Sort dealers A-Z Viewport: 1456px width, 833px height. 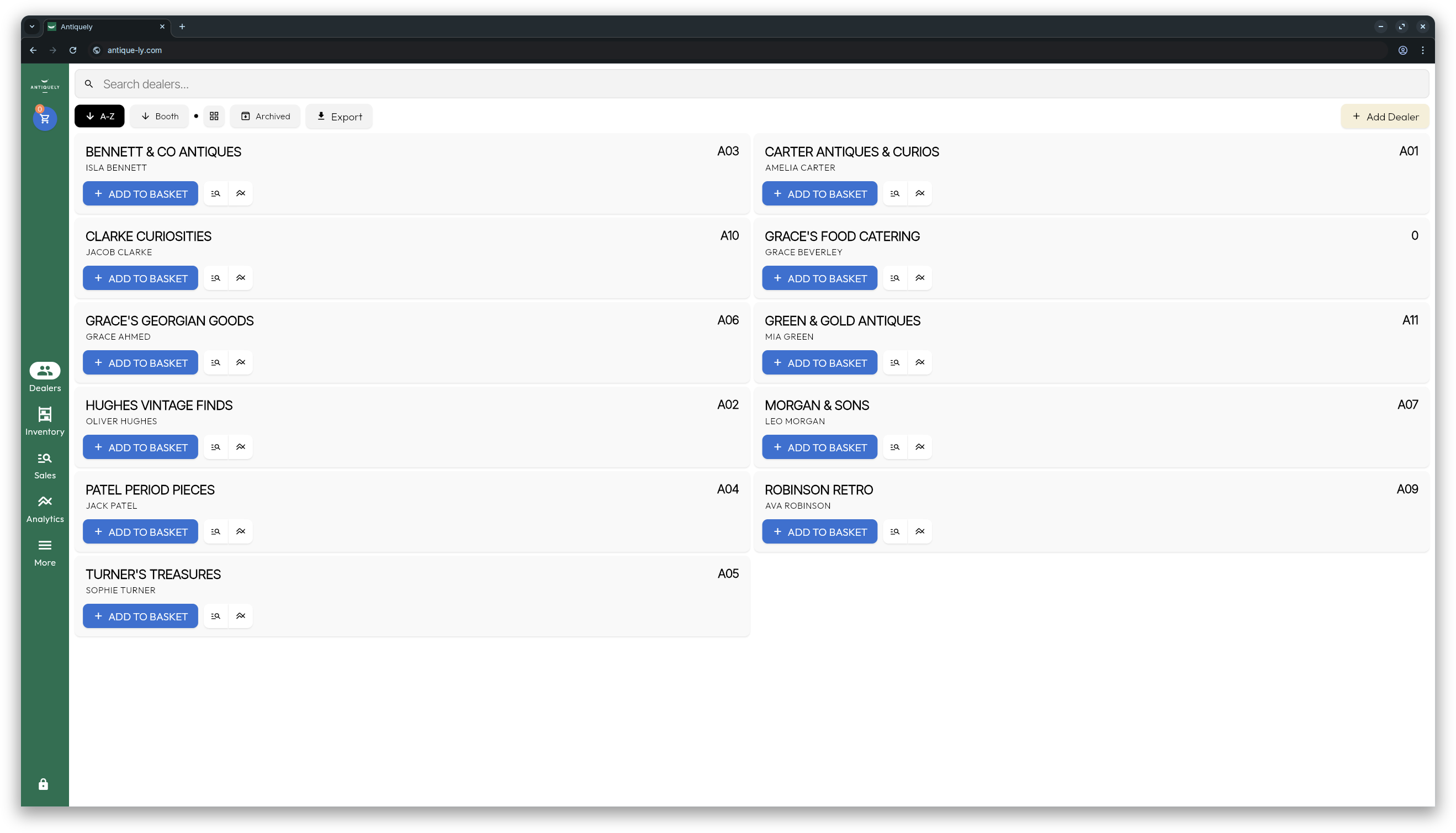coord(99,116)
